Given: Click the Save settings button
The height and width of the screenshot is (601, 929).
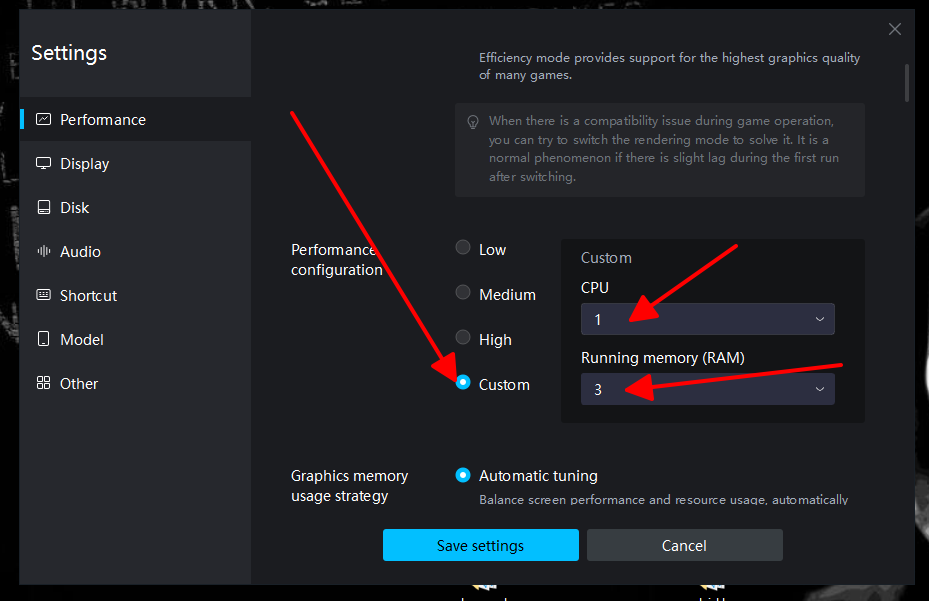Looking at the screenshot, I should 480,545.
